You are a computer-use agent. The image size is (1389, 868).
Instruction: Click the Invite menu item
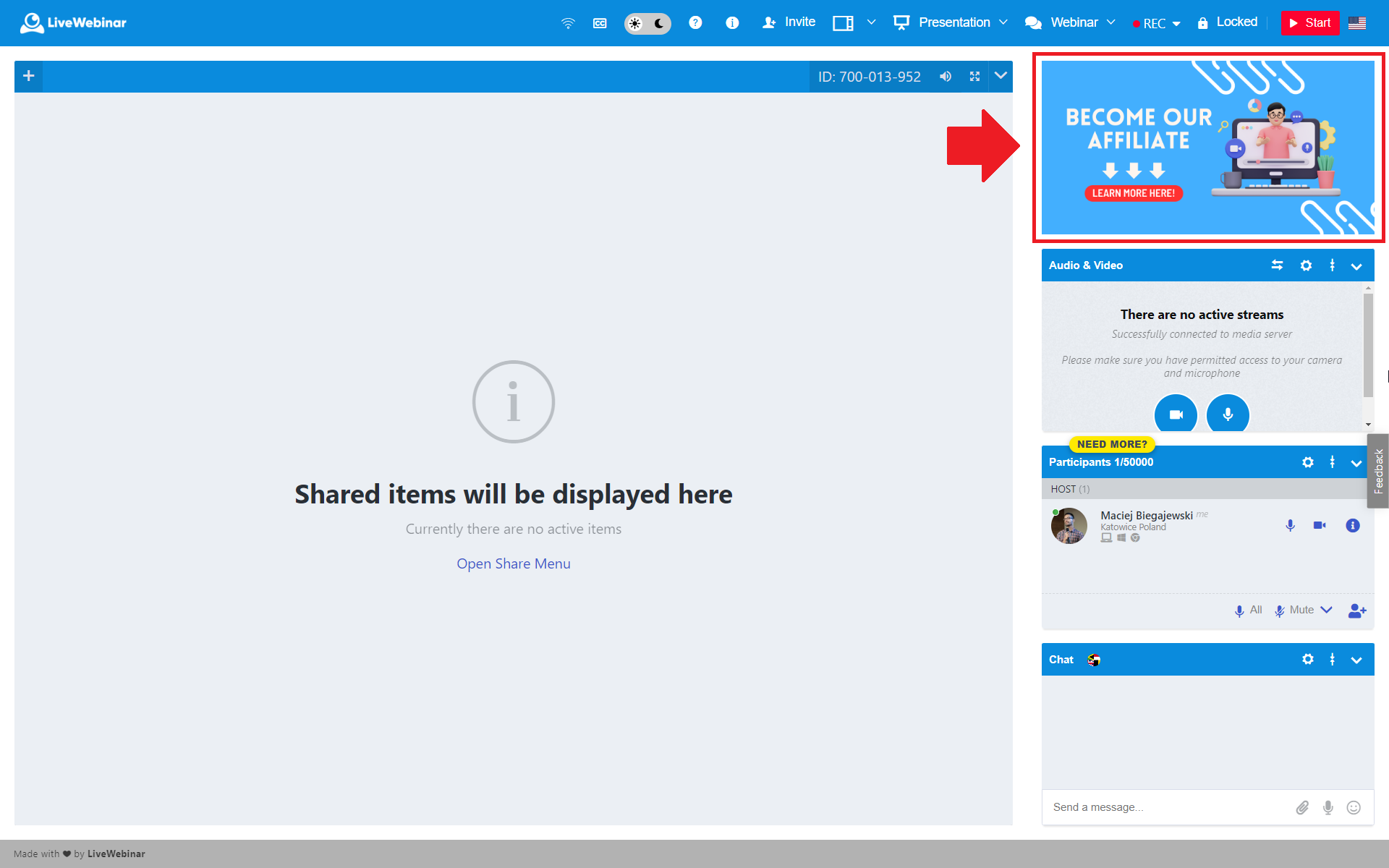pyautogui.click(x=789, y=22)
